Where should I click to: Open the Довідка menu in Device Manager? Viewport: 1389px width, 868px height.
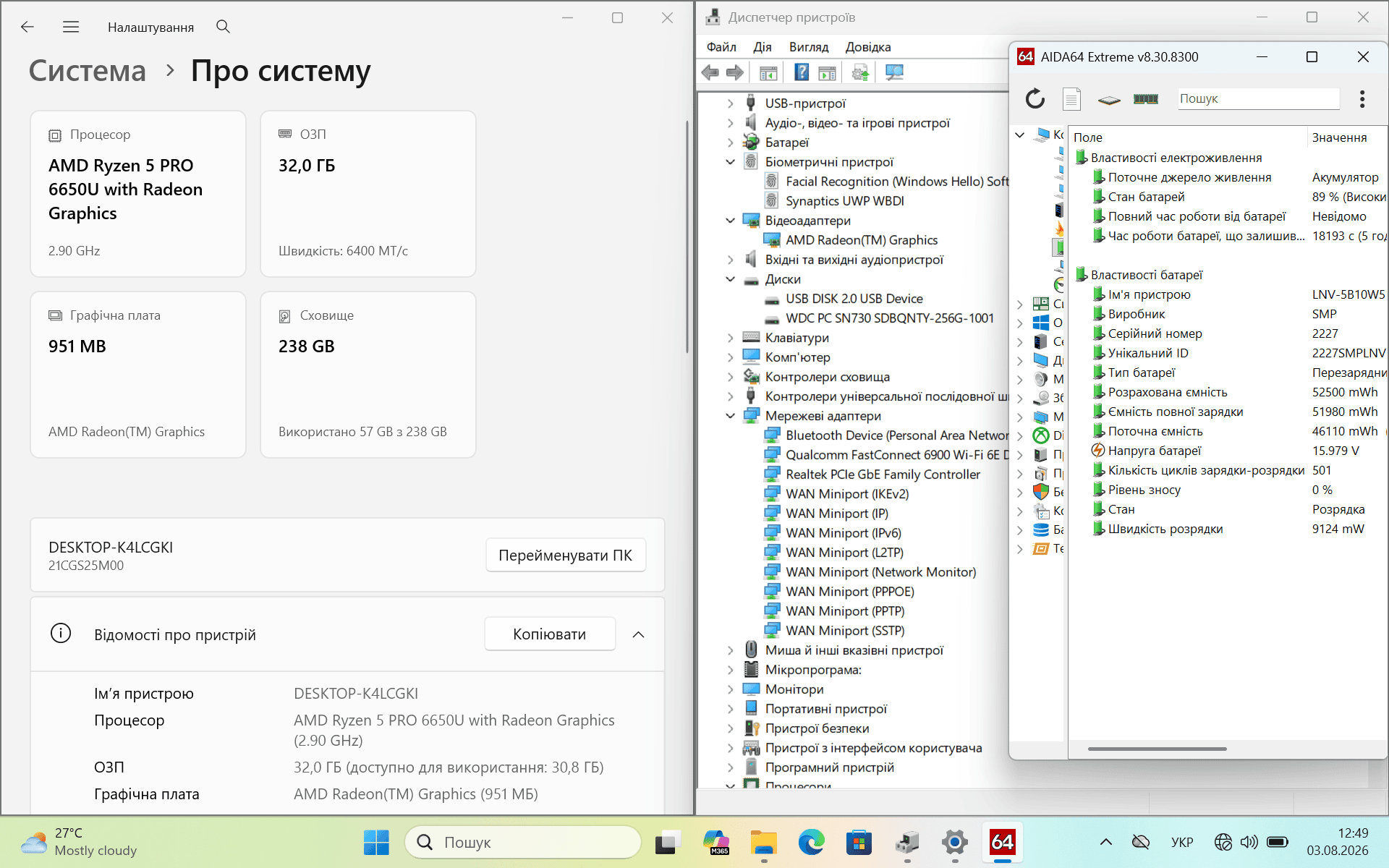pyautogui.click(x=868, y=47)
